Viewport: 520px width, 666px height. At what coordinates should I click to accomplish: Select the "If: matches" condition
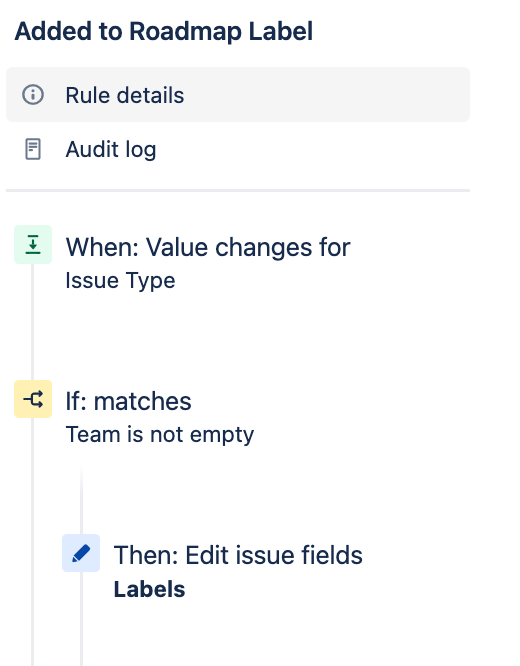pyautogui.click(x=128, y=401)
